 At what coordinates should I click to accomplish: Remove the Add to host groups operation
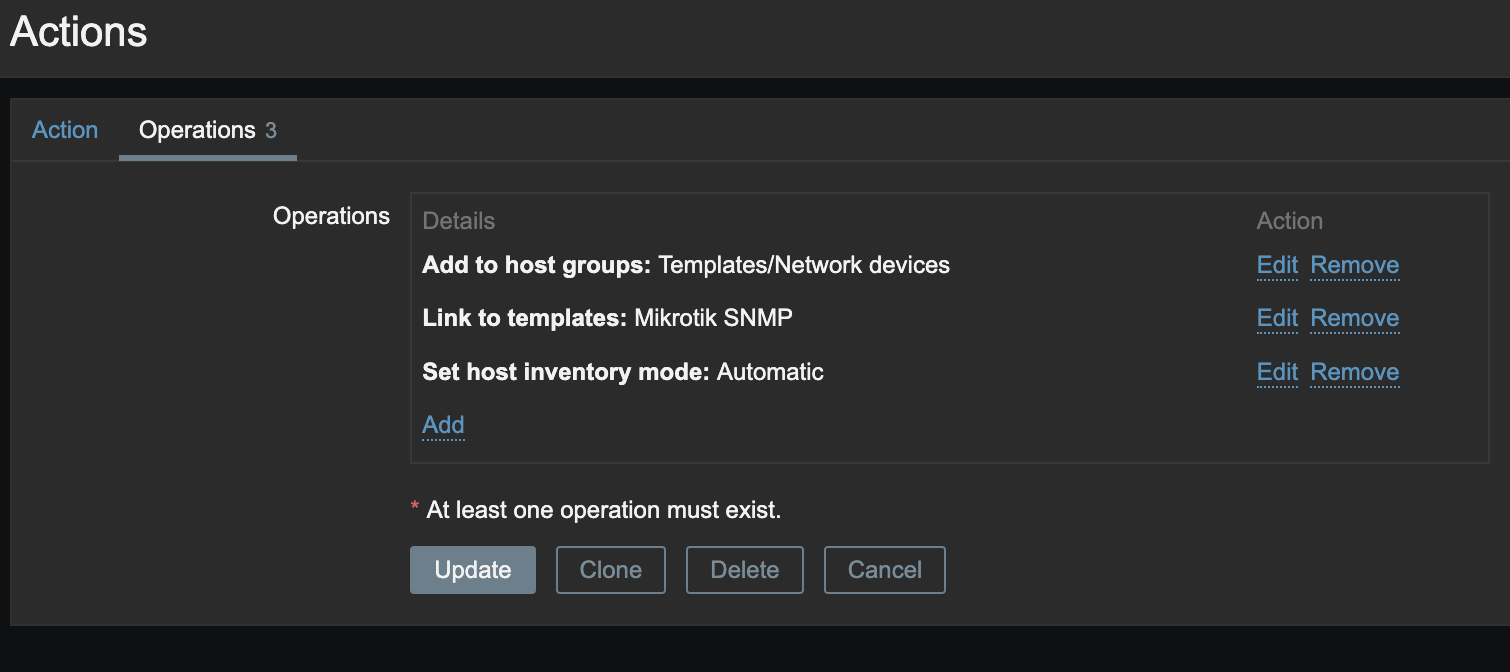[x=1354, y=265]
